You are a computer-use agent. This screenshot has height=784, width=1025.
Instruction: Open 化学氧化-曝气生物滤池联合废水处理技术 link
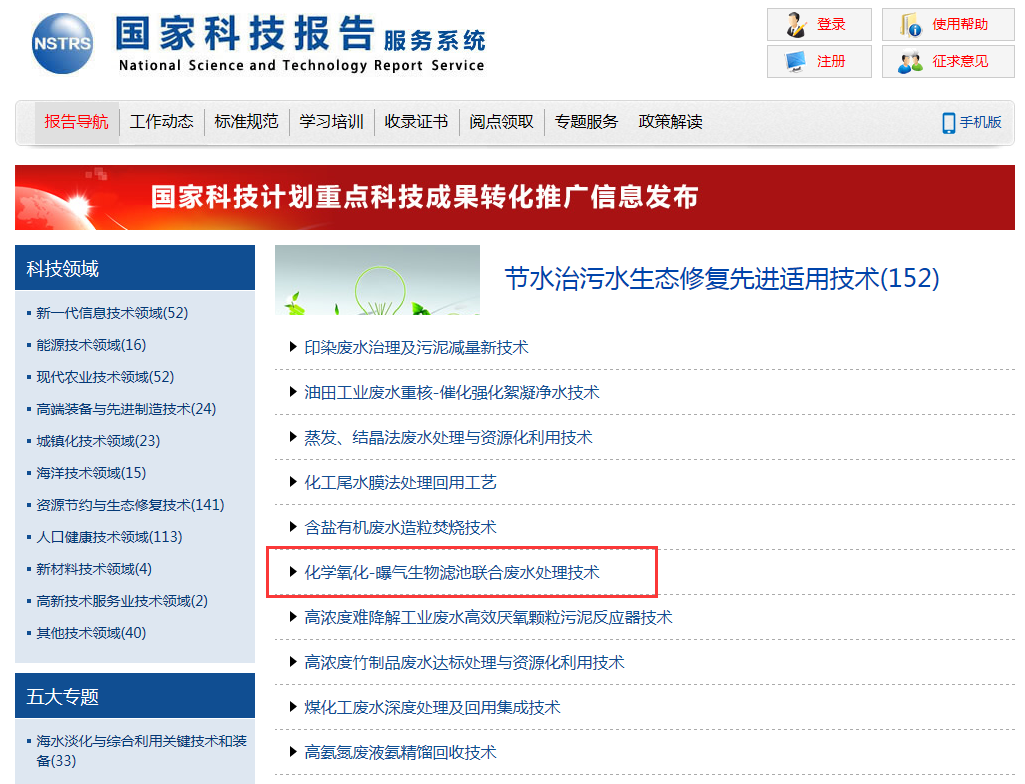pyautogui.click(x=452, y=573)
